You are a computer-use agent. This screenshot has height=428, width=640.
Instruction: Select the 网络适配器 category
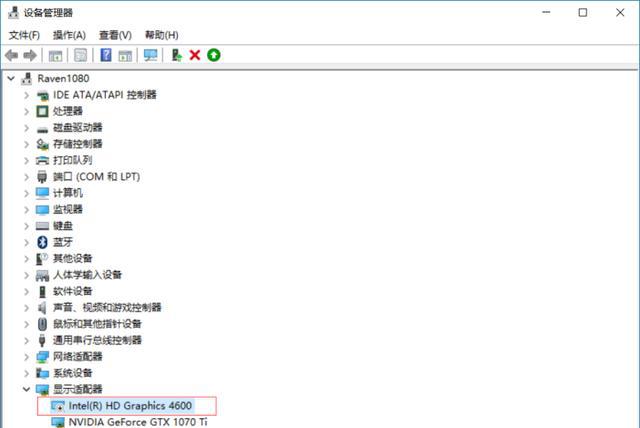coord(77,356)
